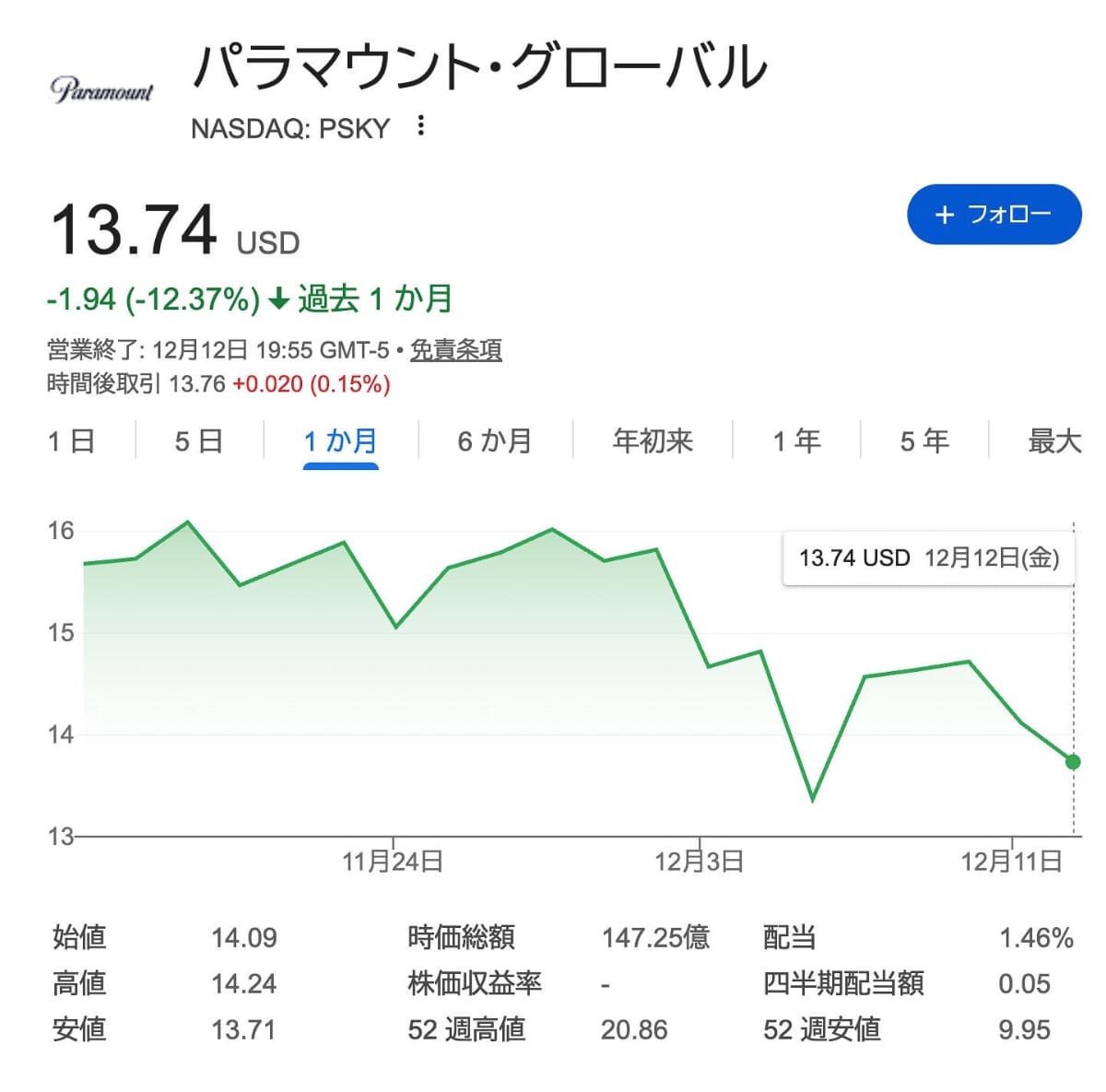This screenshot has height=1092, width=1106.
Task: Switch to the 1年 chart range
Action: click(x=798, y=440)
